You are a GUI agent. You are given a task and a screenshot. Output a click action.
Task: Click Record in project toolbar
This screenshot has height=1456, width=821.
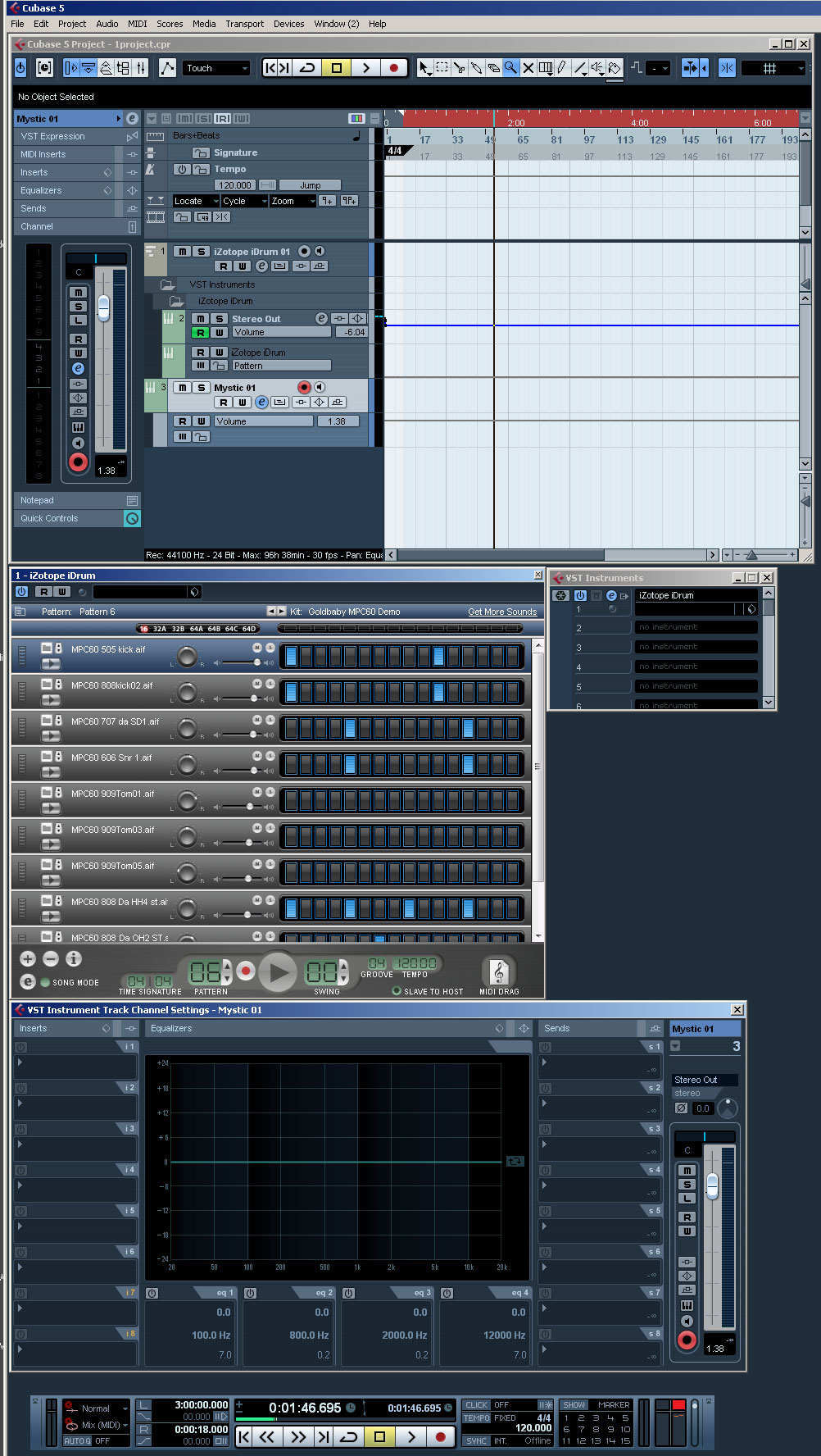[394, 68]
